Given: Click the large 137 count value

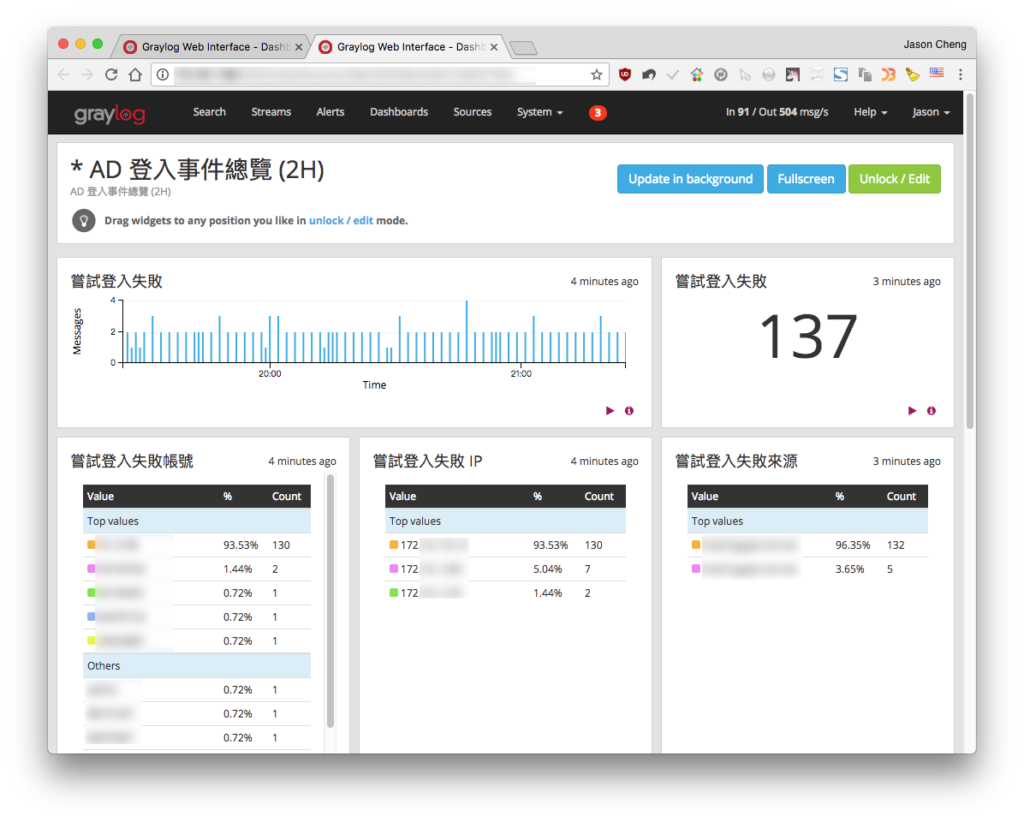Looking at the screenshot, I should pos(808,336).
